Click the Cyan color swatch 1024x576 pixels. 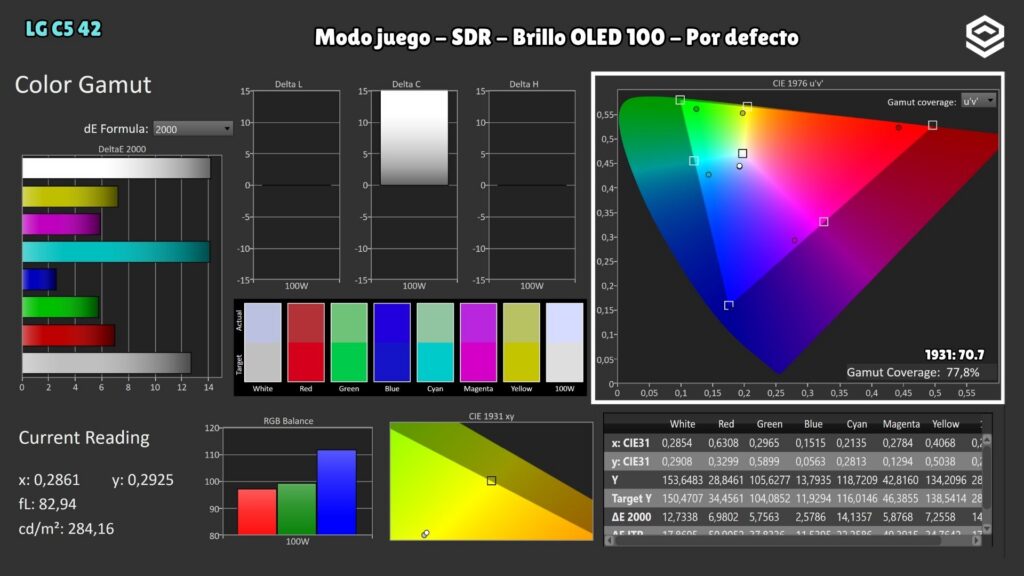435,342
